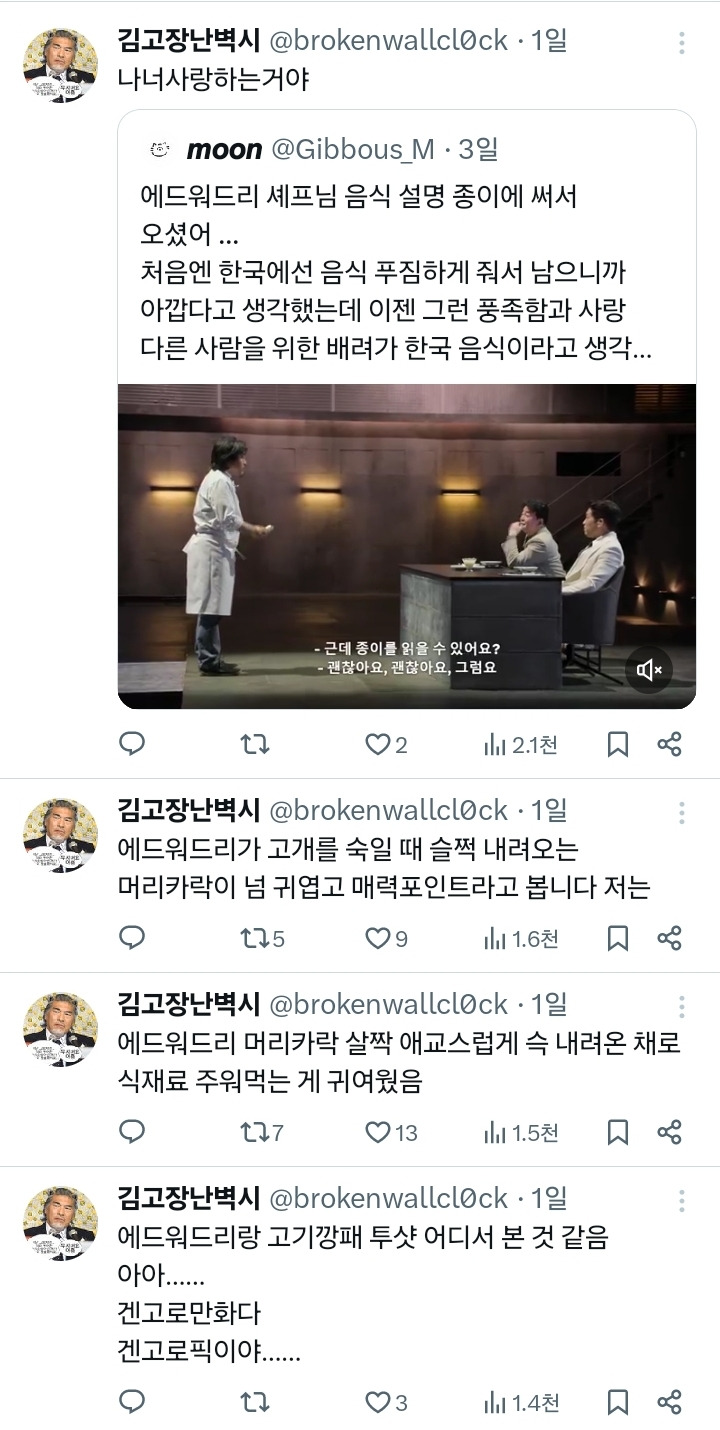Retweet the post with 7 retweets
This screenshot has width=720, height=1430.
(x=263, y=1132)
